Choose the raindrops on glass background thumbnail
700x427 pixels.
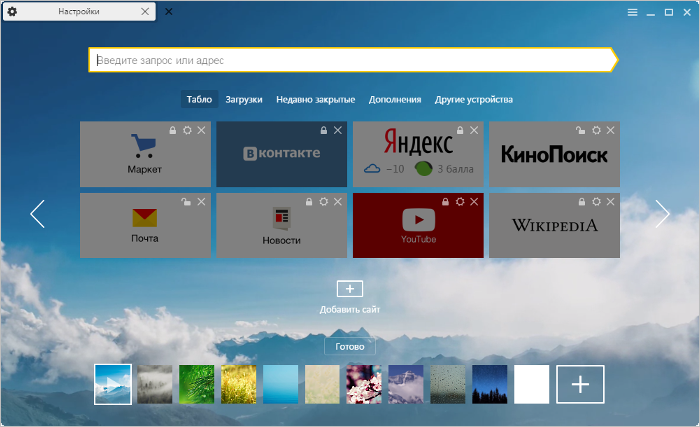click(x=448, y=384)
